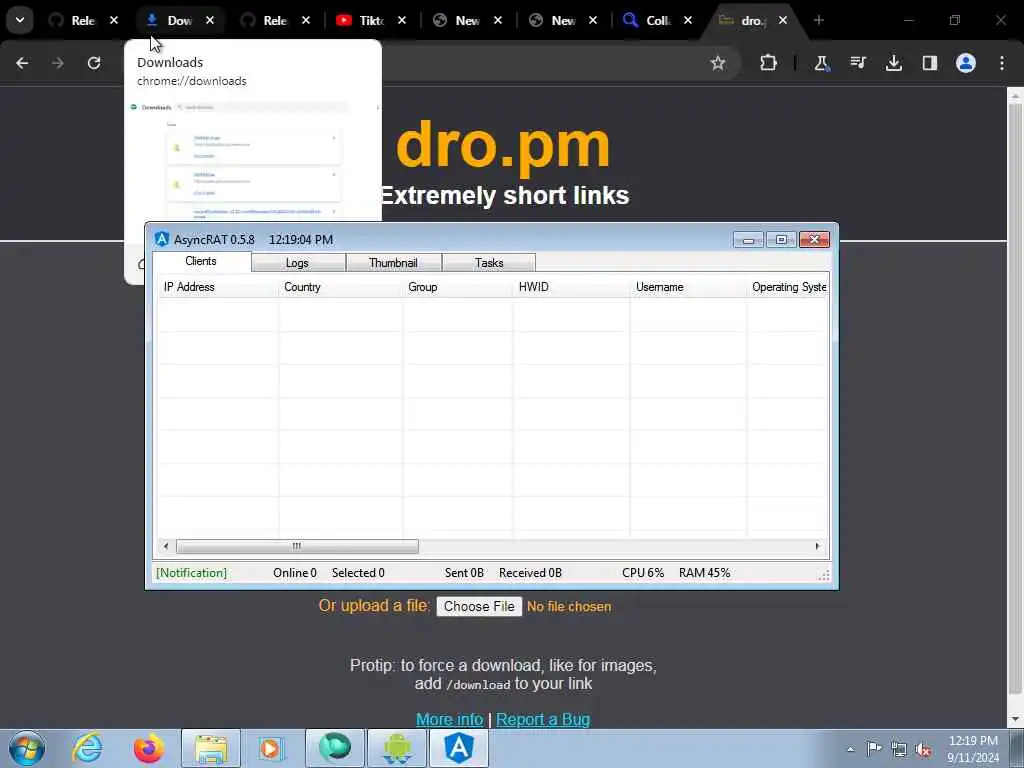Close the active dro.pm tab
Viewport: 1024px width, 768px height.
[x=782, y=20]
